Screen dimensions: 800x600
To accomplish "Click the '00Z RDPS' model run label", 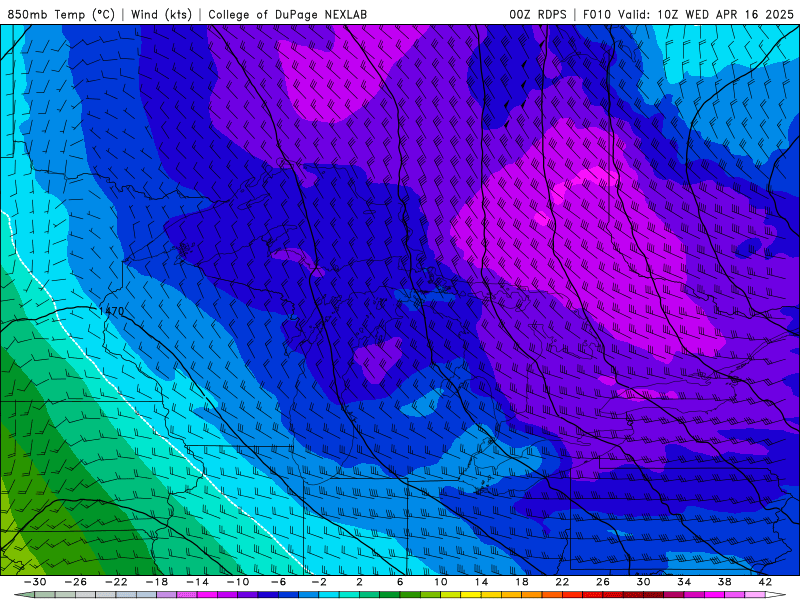I will (x=538, y=14).
